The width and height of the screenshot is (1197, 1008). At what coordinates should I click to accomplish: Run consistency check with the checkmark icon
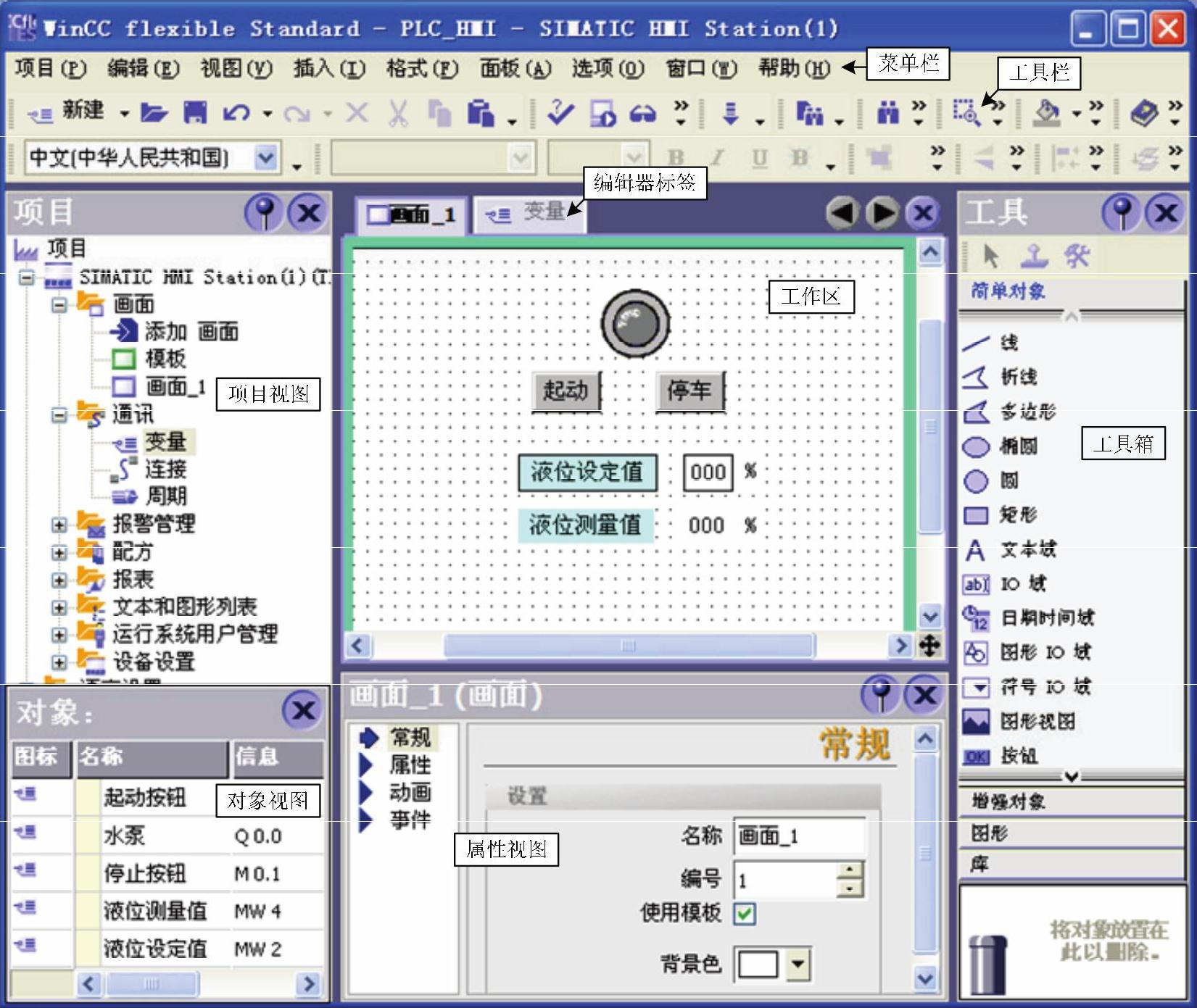click(560, 112)
